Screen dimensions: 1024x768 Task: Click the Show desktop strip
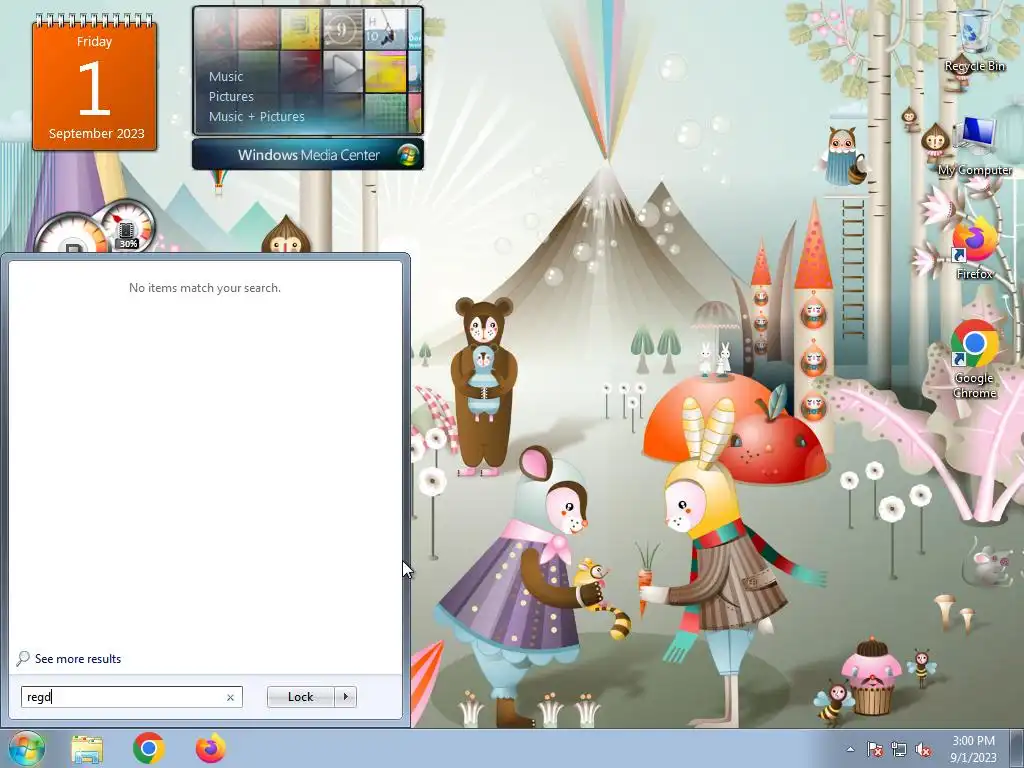[x=1017, y=748]
